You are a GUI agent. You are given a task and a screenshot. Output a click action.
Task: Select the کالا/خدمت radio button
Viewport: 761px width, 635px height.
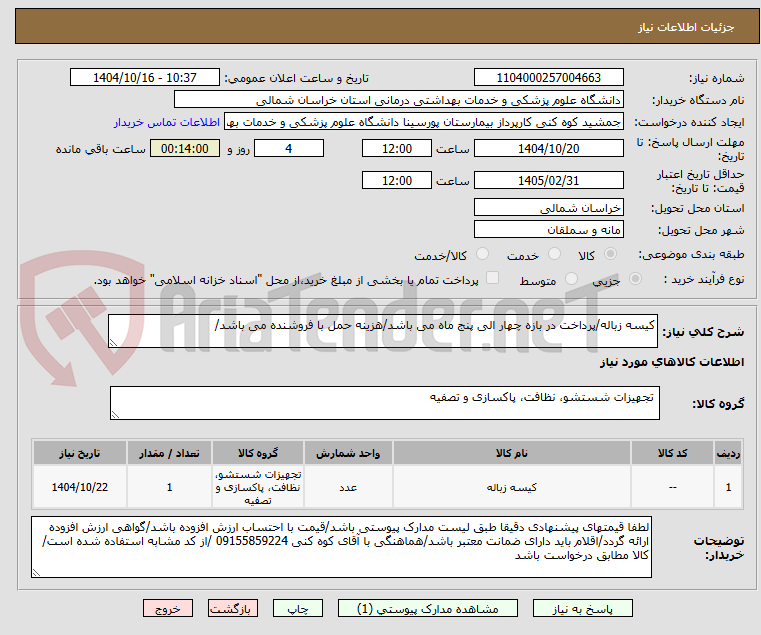click(482, 254)
